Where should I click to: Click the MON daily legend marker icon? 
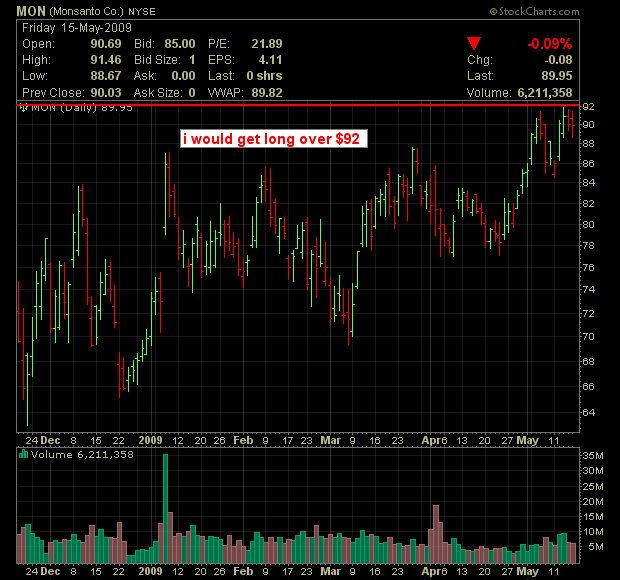(22, 109)
